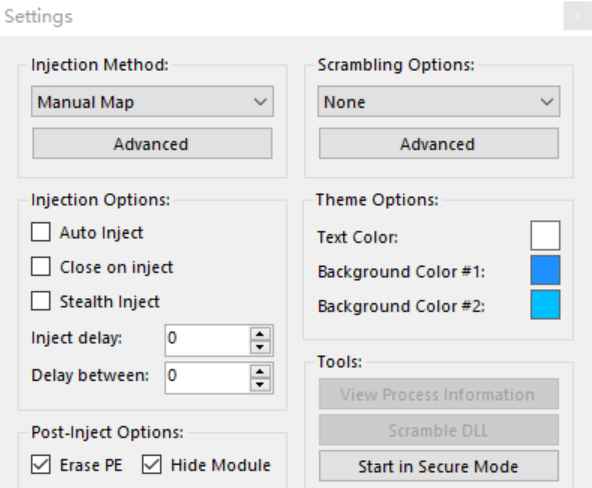Image resolution: width=592 pixels, height=488 pixels.
Task: Increase the Inject delay value
Action: pyautogui.click(x=260, y=334)
